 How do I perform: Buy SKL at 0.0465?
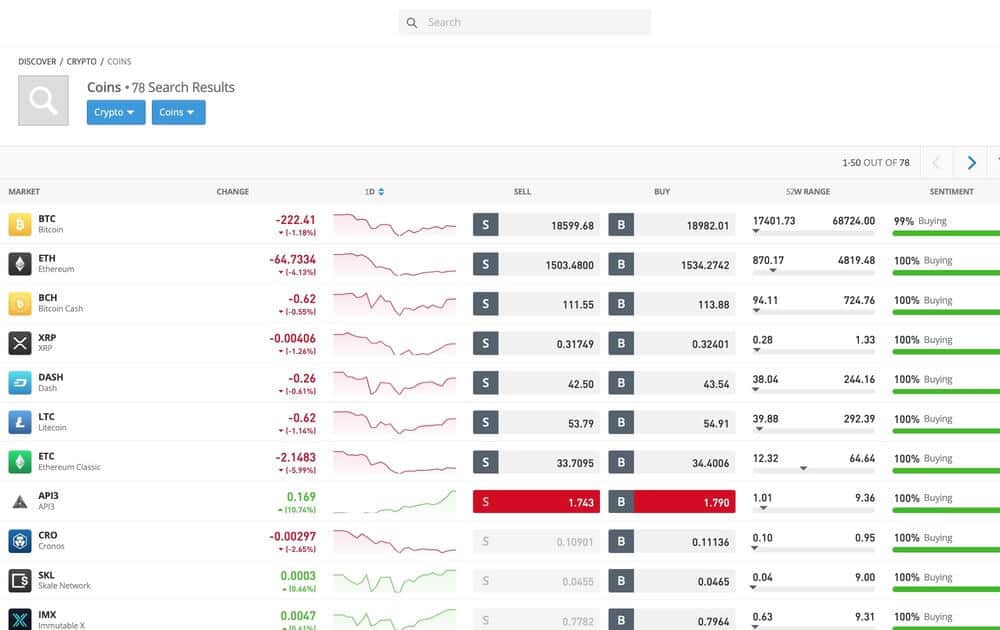coord(672,581)
